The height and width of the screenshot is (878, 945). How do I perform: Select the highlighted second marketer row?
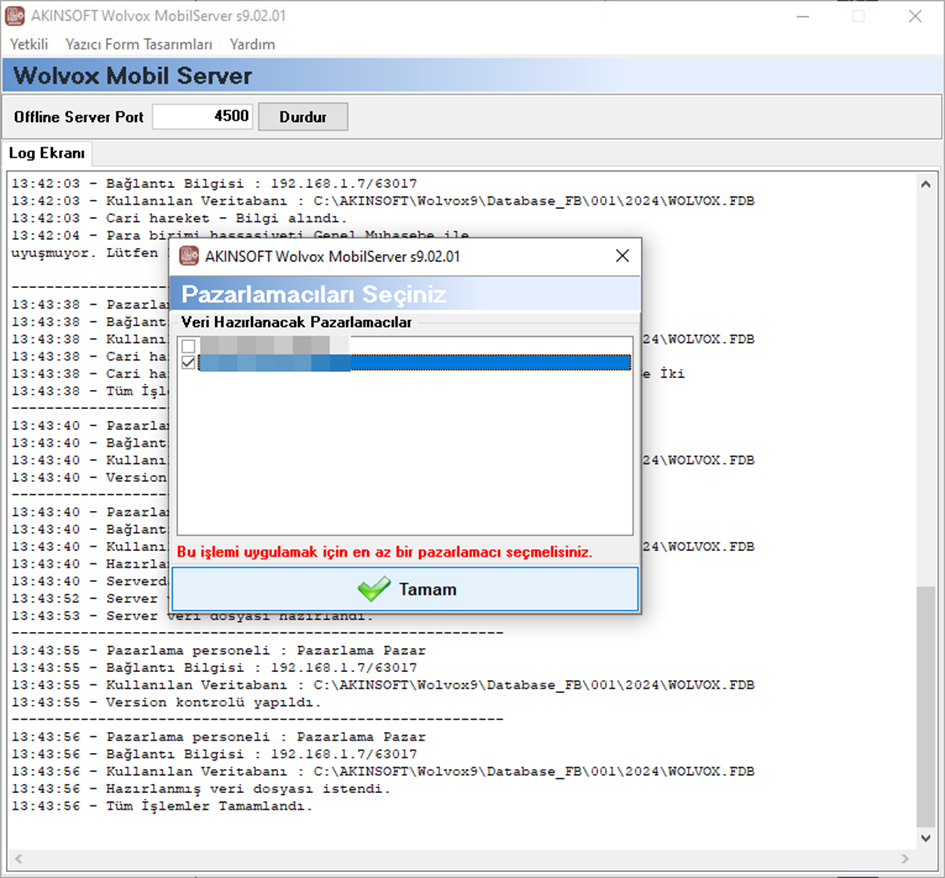[415, 363]
